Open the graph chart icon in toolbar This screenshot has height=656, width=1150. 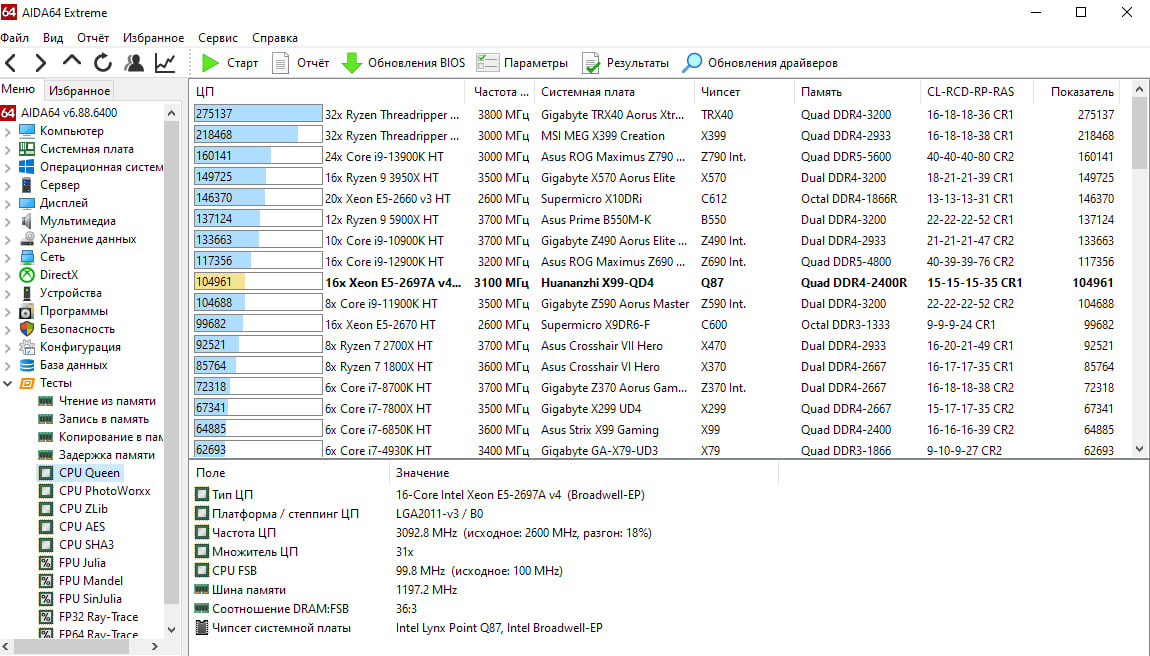165,63
